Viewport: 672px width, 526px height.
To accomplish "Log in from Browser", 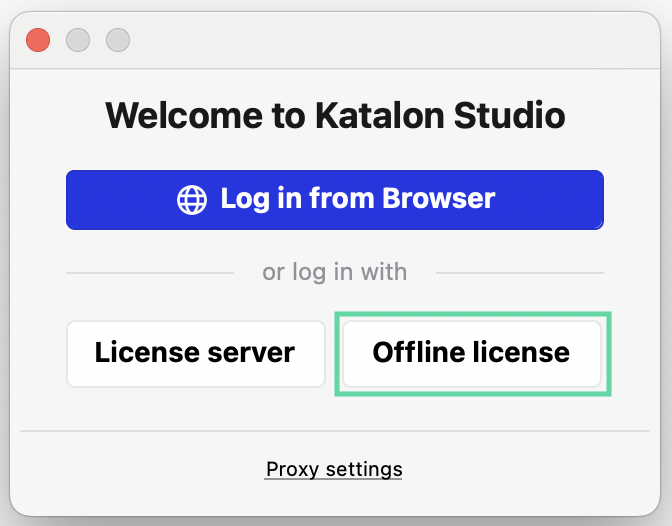I will pos(335,199).
